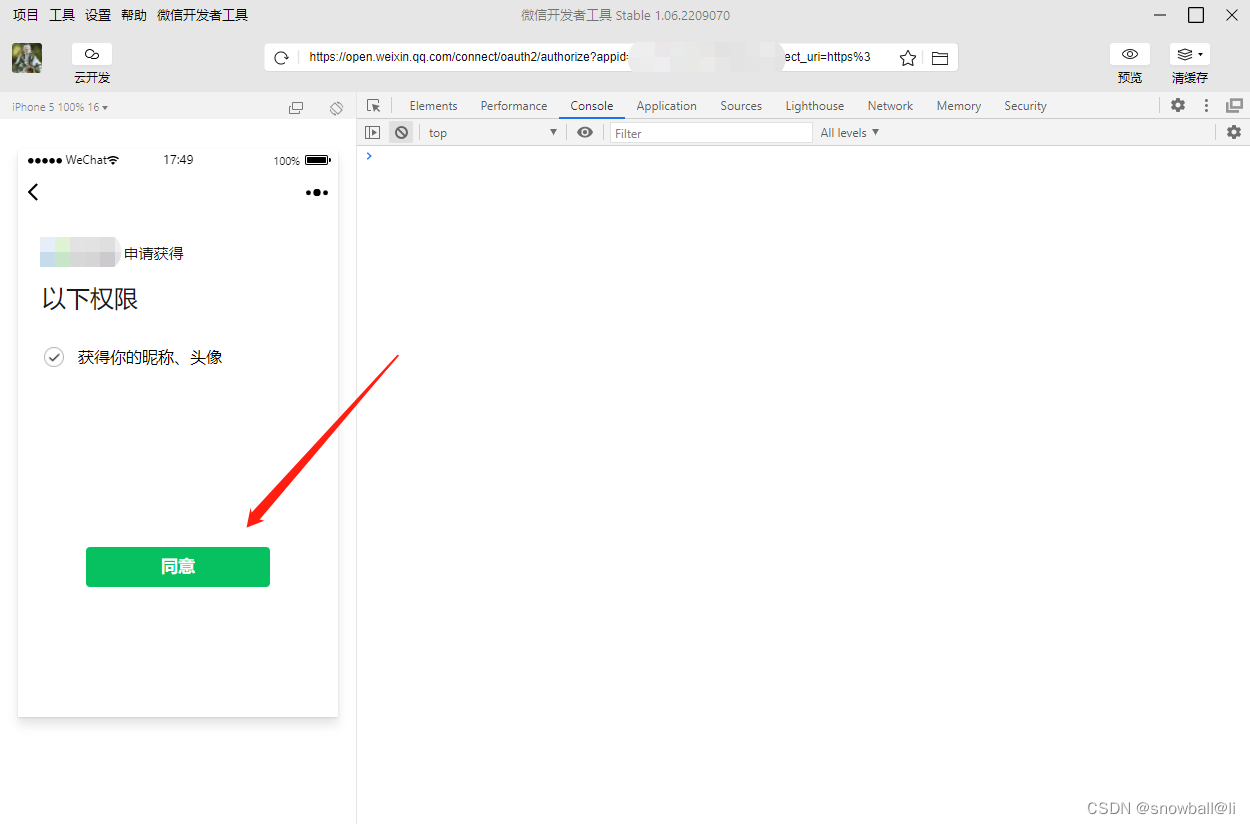Click the detach simulator window icon

click(296, 107)
